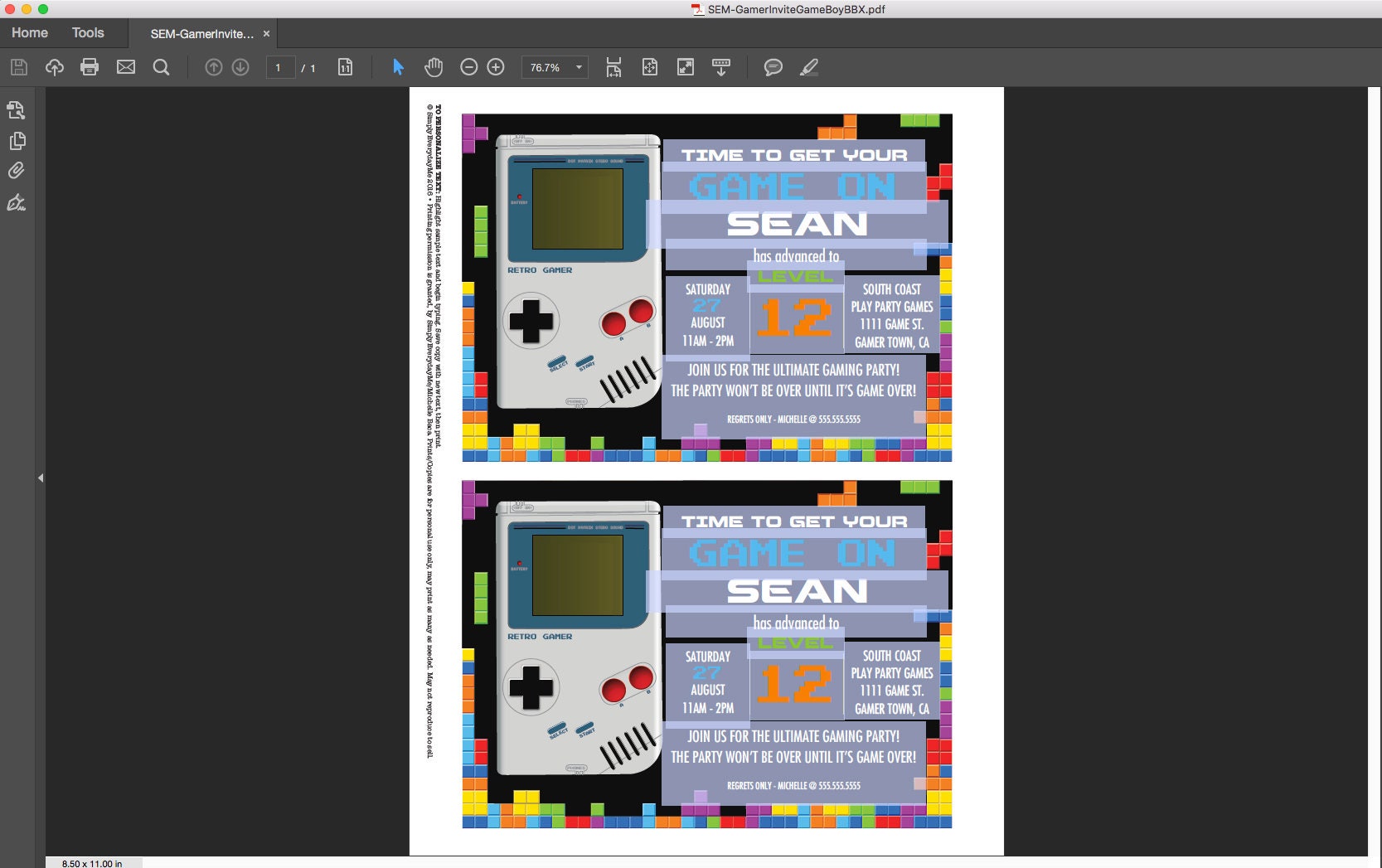Add a comment with speech bubble icon
The height and width of the screenshot is (868, 1382).
click(773, 67)
